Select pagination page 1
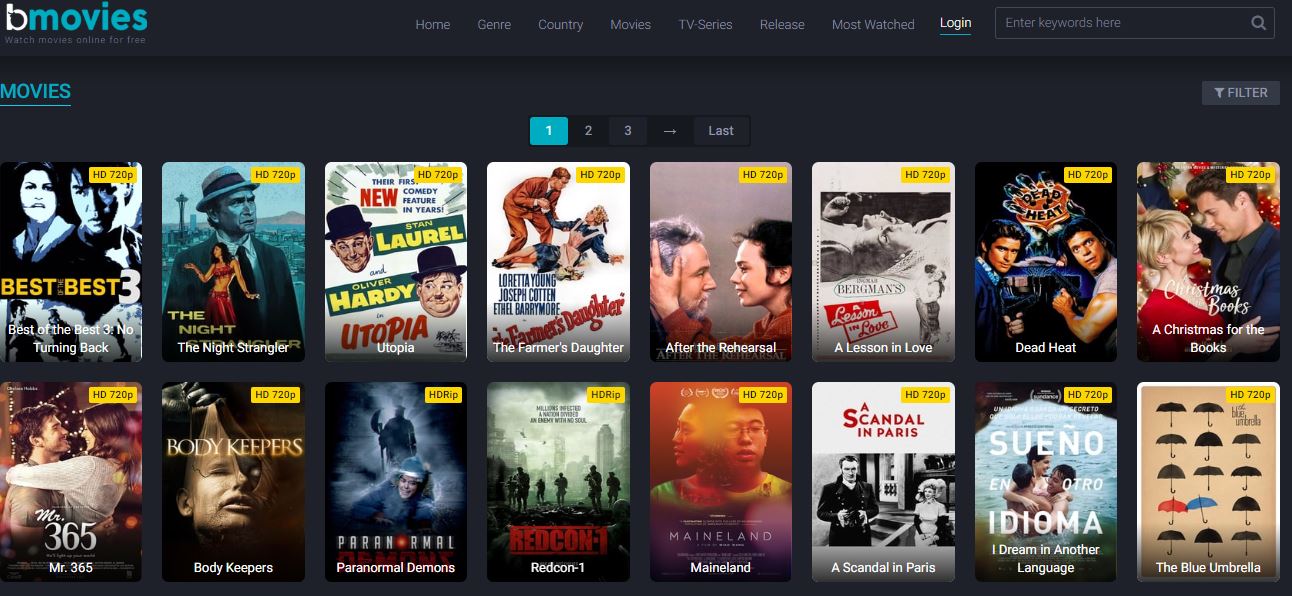This screenshot has height=596, width=1292. pos(549,131)
